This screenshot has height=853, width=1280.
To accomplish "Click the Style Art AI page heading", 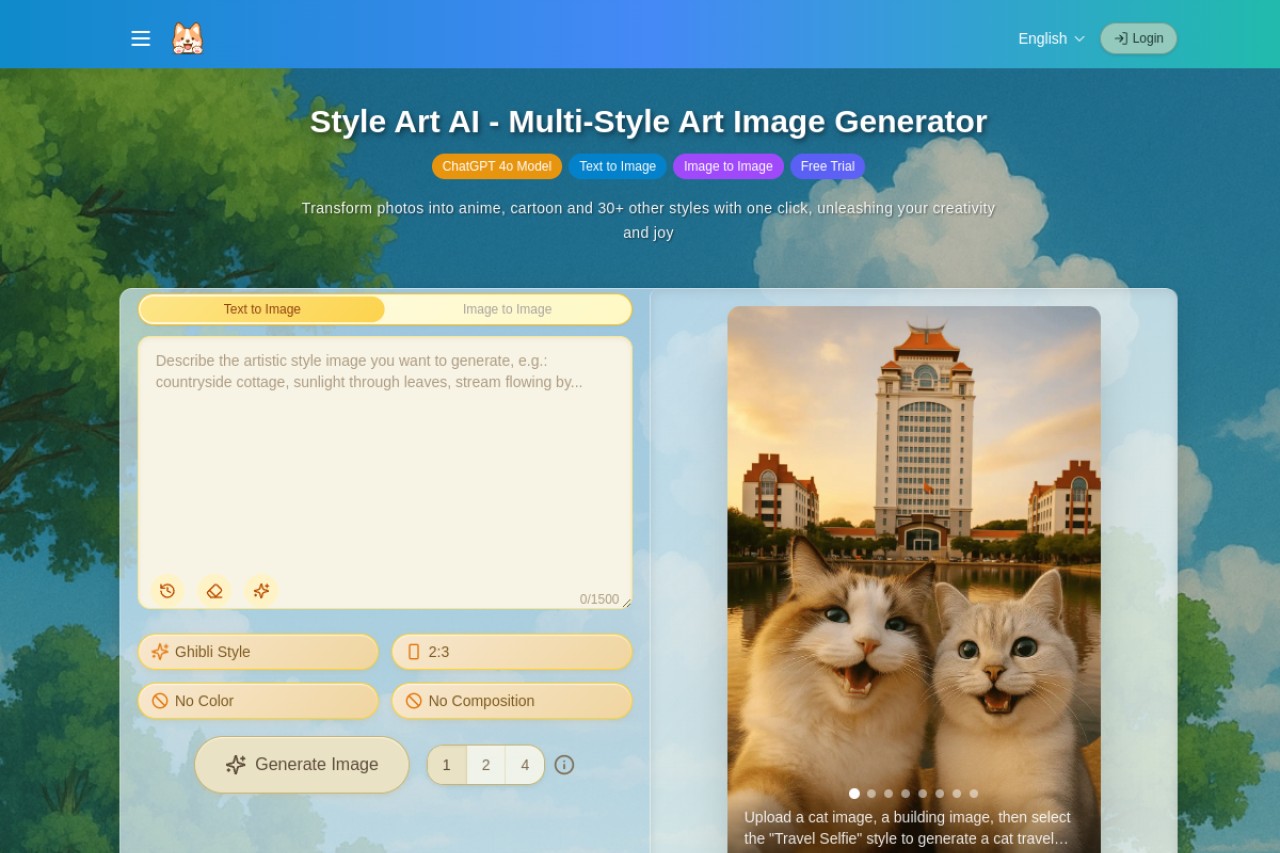I will pyautogui.click(x=648, y=121).
